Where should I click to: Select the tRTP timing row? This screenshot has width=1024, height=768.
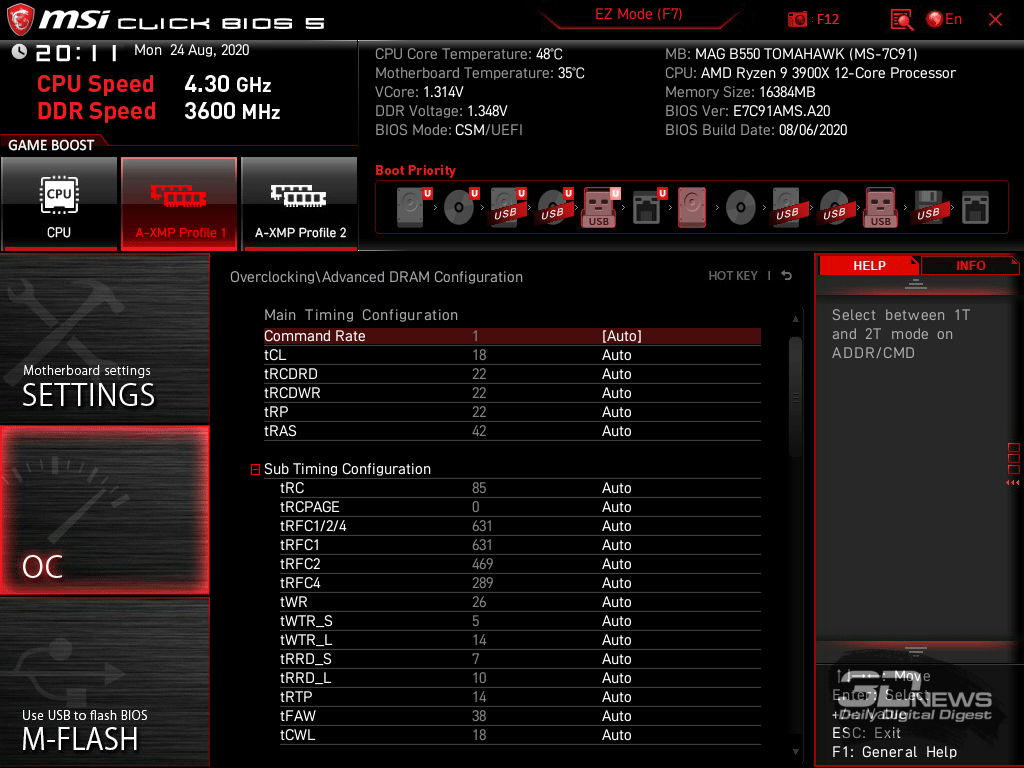tap(520, 696)
